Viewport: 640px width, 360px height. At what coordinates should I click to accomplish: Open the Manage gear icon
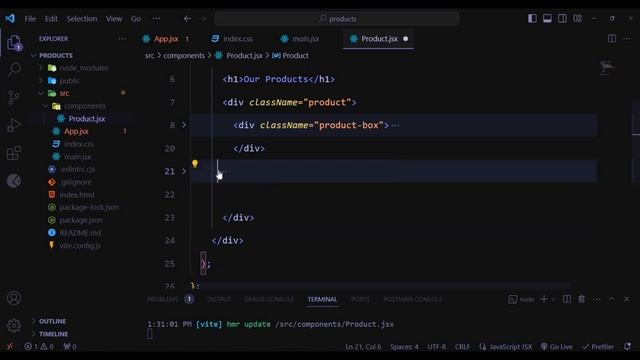[x=14, y=325]
